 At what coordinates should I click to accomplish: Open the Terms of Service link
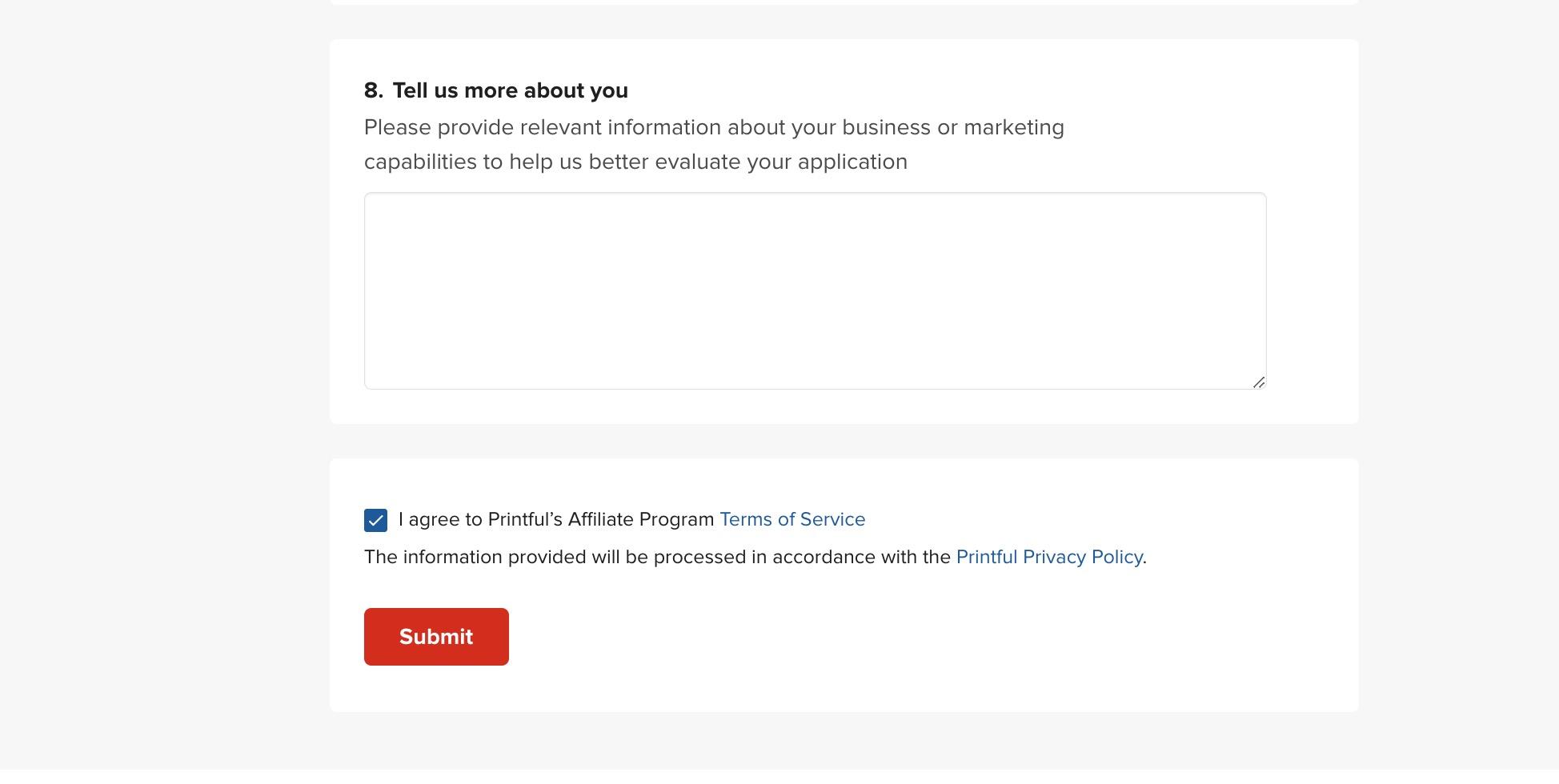coord(792,519)
